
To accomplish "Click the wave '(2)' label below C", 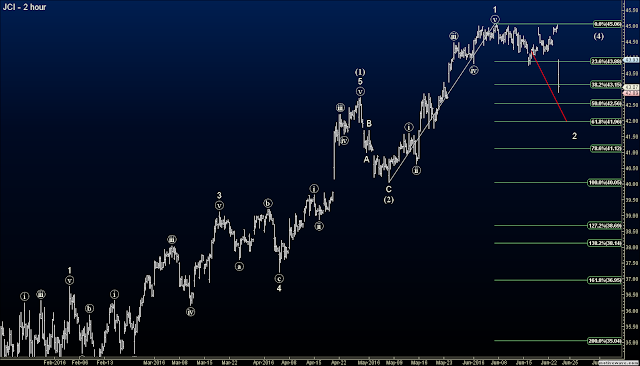I will tap(389, 200).
